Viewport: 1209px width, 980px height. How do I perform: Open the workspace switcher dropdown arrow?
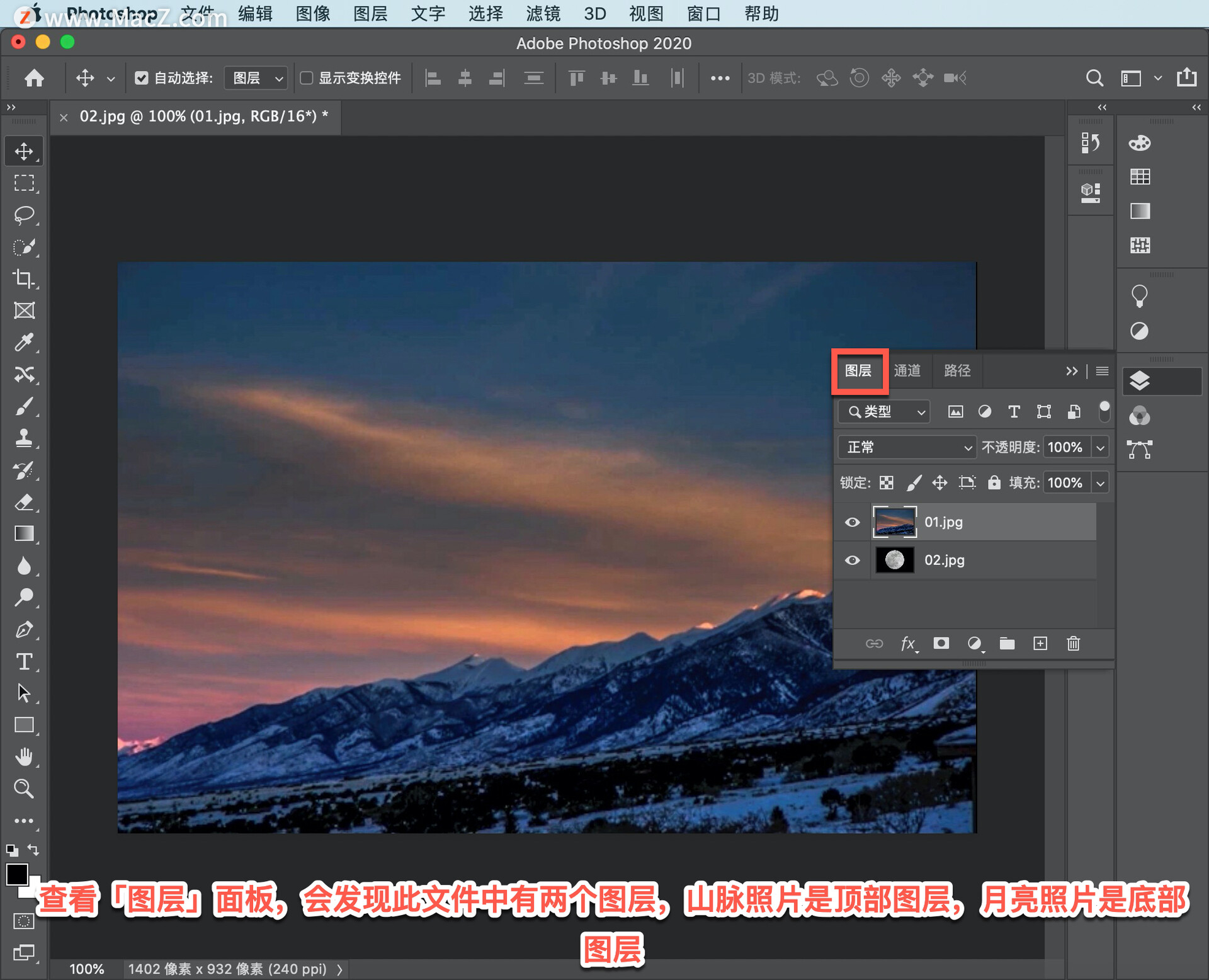click(x=1157, y=78)
